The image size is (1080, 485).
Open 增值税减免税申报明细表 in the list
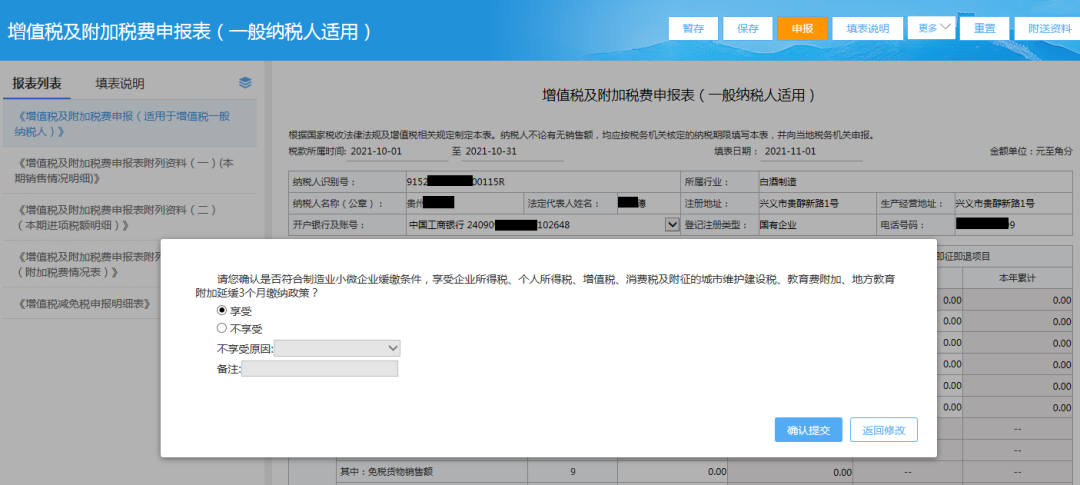point(86,304)
